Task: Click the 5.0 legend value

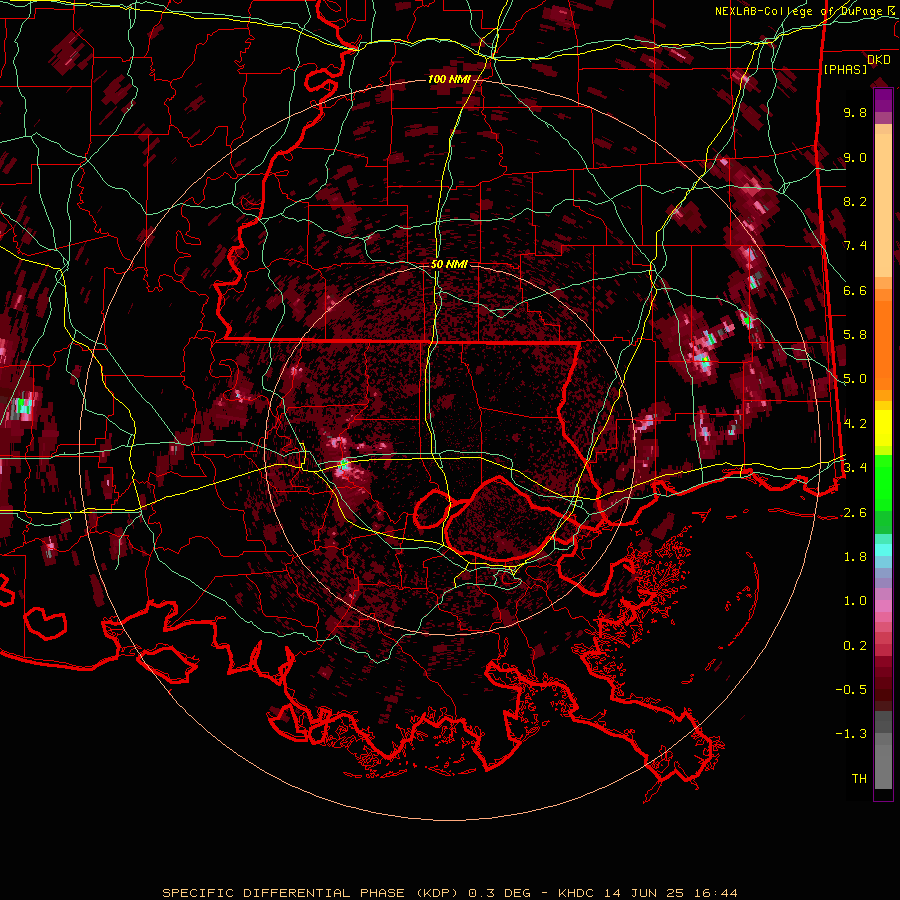Action: click(855, 379)
